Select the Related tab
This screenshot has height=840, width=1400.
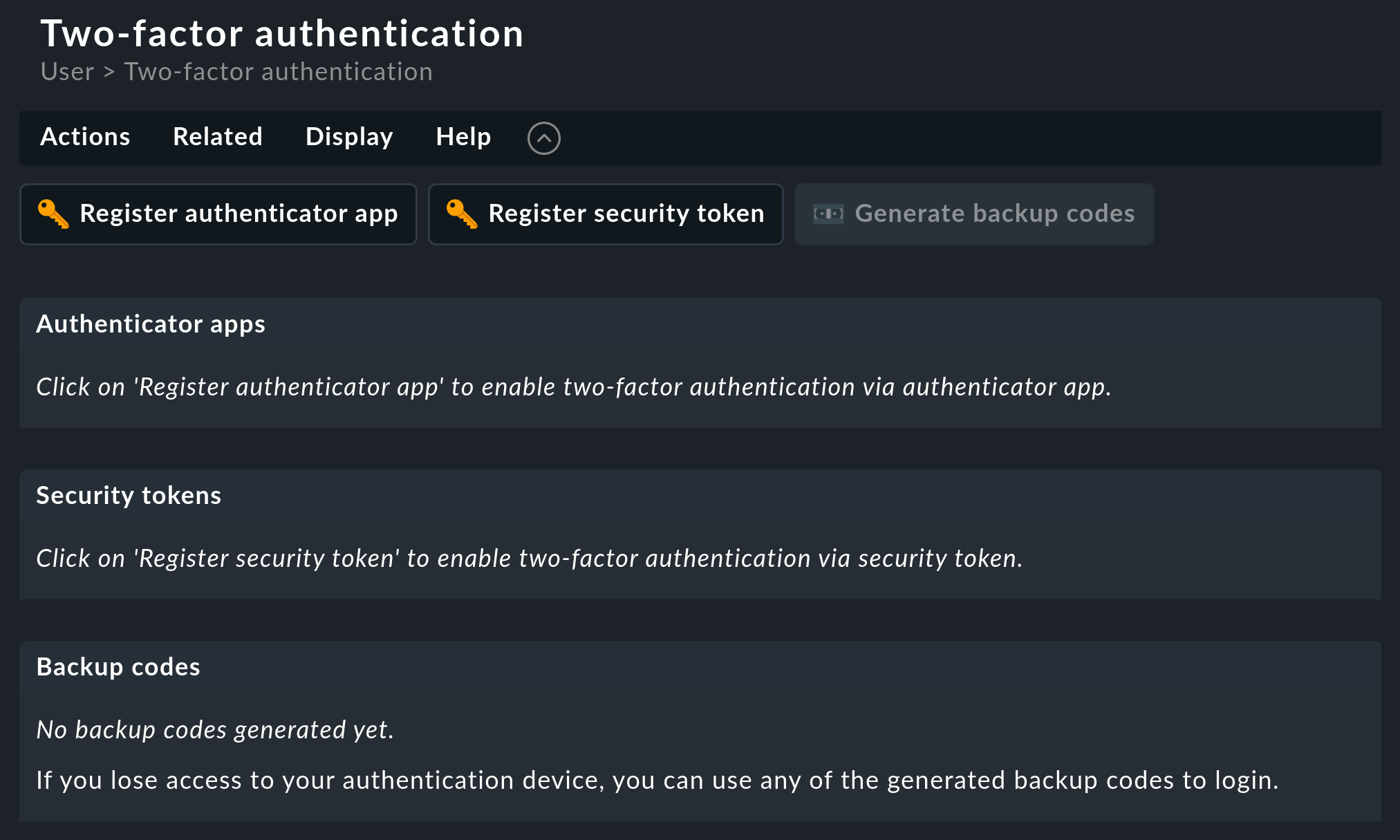pyautogui.click(x=217, y=137)
